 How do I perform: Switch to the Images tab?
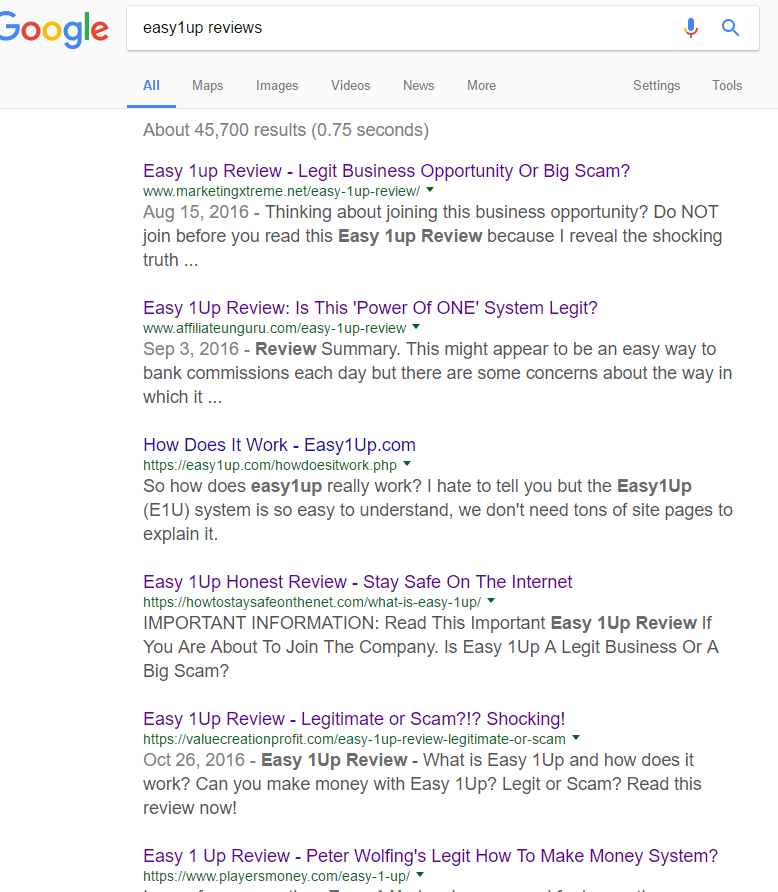click(x=277, y=85)
